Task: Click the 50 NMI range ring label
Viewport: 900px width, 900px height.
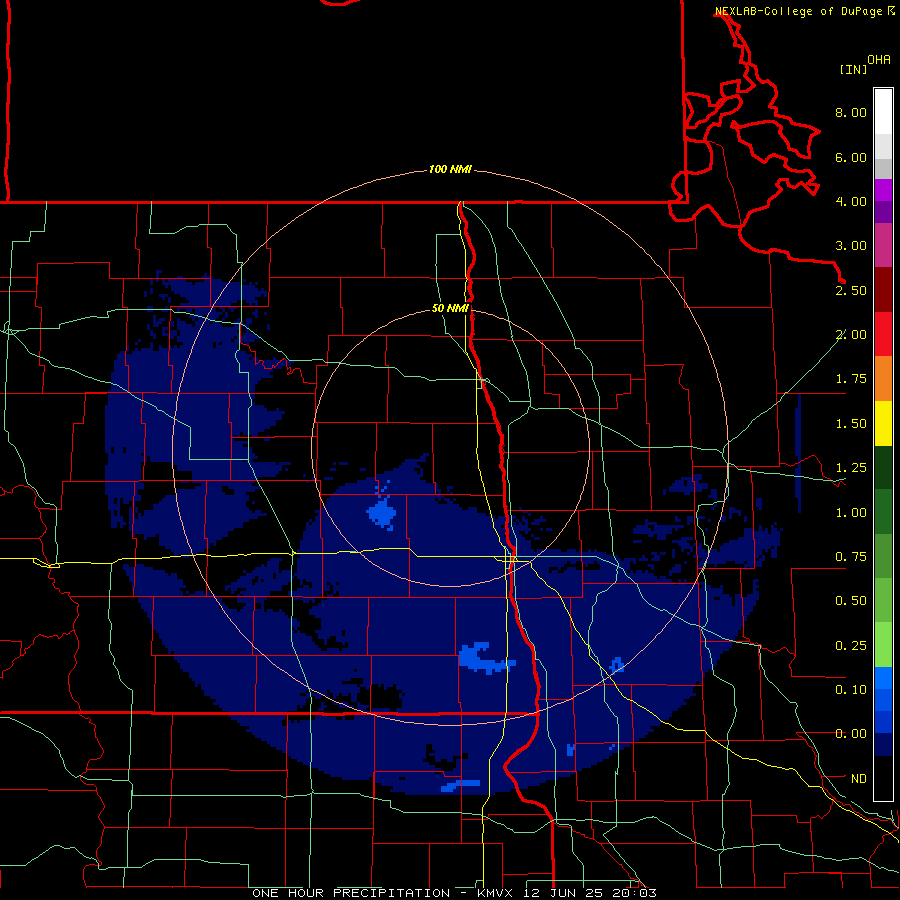Action: [451, 308]
